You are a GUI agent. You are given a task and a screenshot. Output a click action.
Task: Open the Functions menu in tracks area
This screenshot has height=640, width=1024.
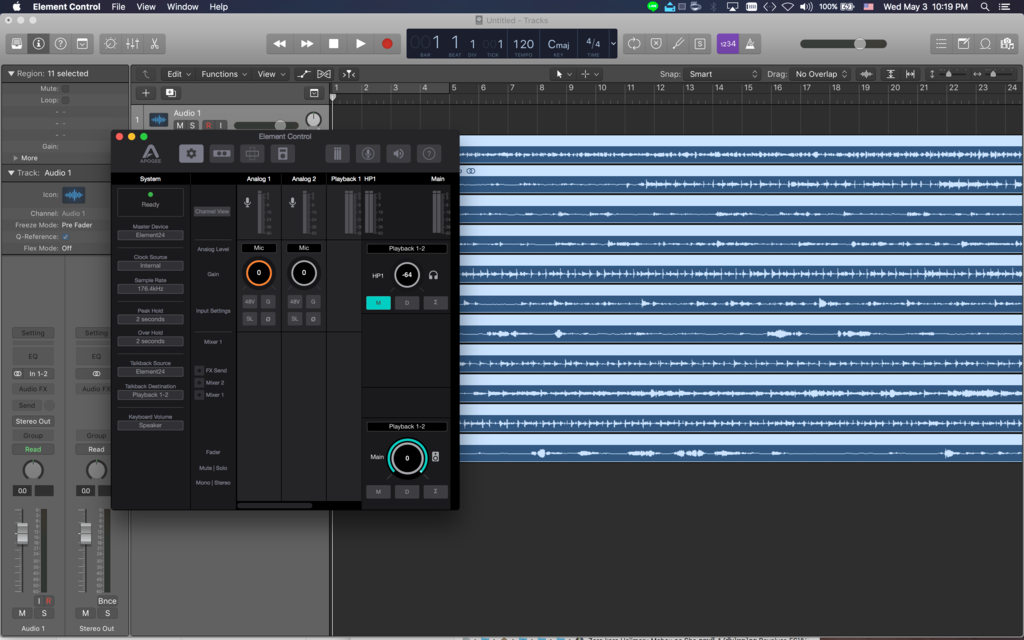[223, 74]
